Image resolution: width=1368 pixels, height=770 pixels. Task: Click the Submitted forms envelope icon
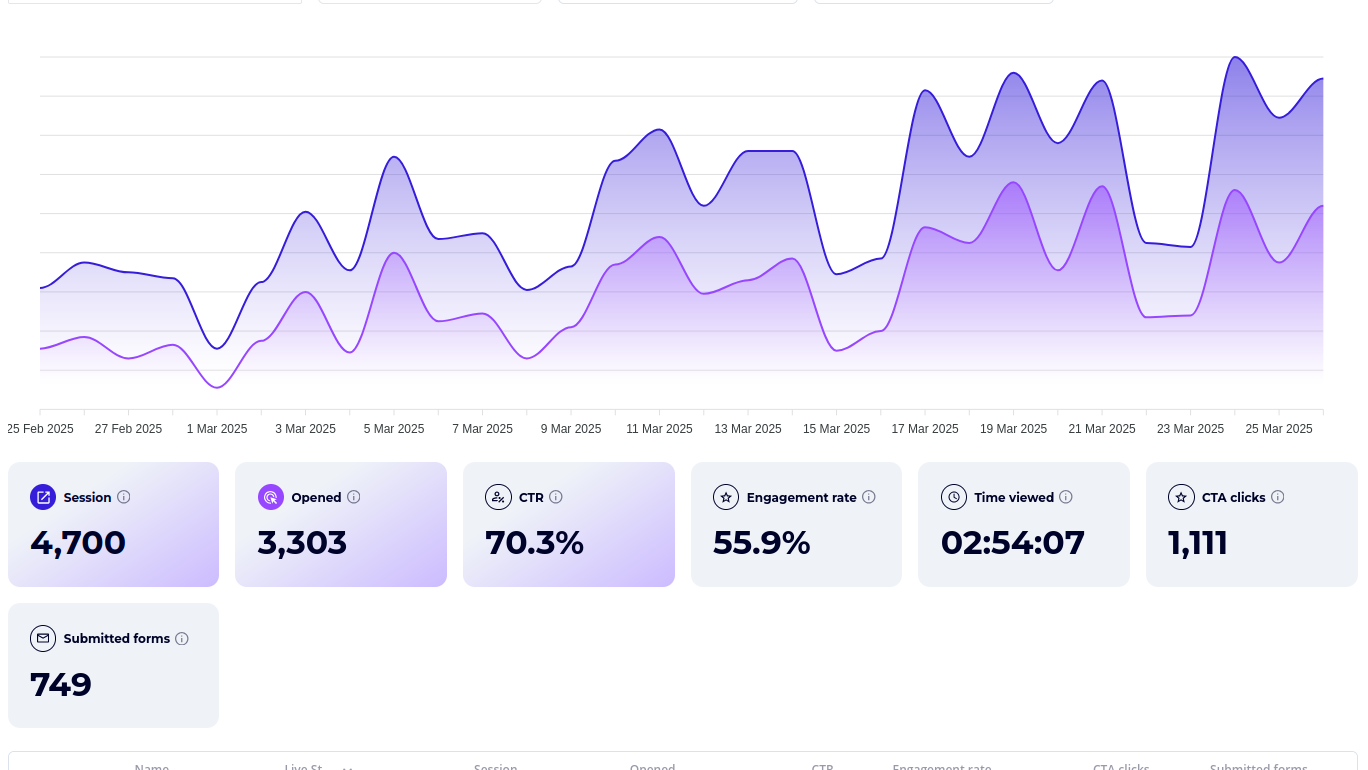coord(43,638)
